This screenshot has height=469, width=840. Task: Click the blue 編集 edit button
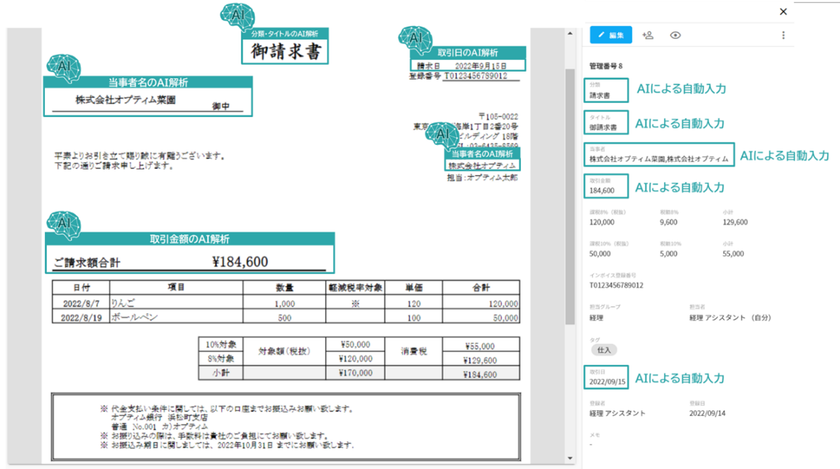(x=611, y=35)
